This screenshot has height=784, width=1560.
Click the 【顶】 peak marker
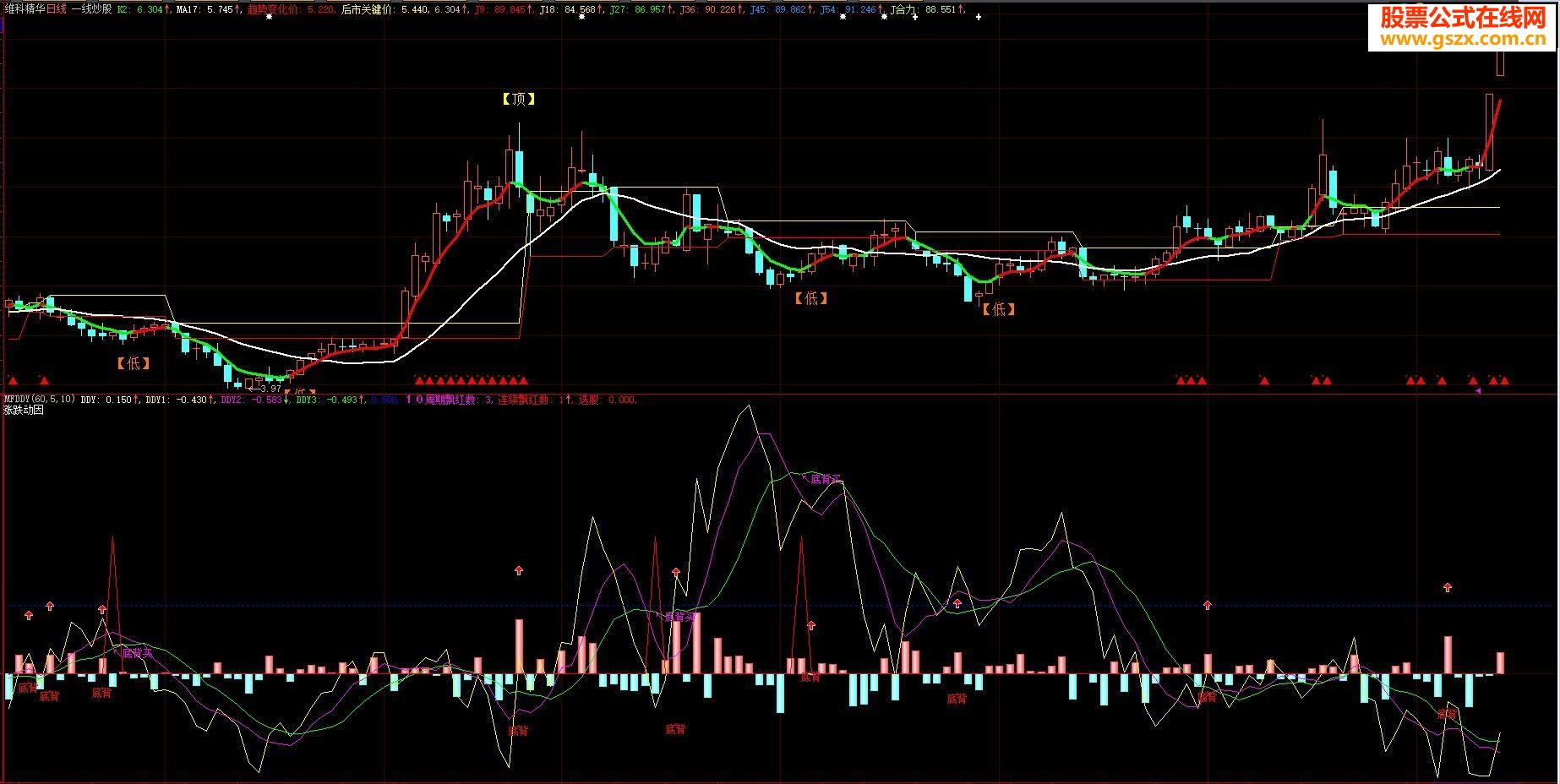click(519, 99)
